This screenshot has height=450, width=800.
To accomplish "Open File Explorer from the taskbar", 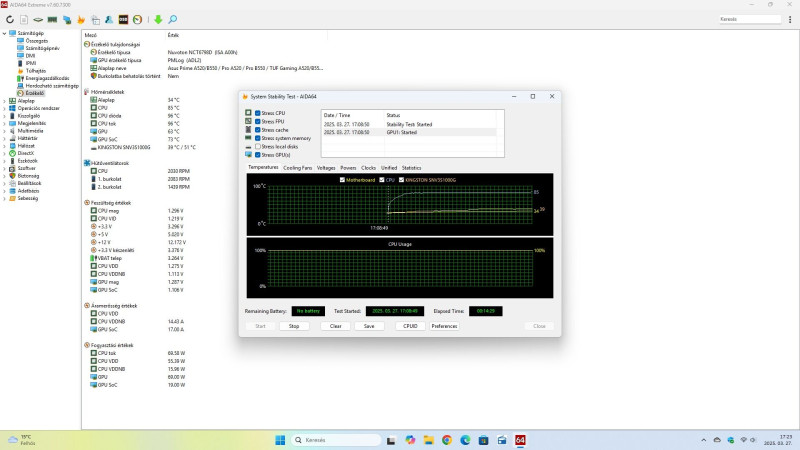I will tap(429, 440).
